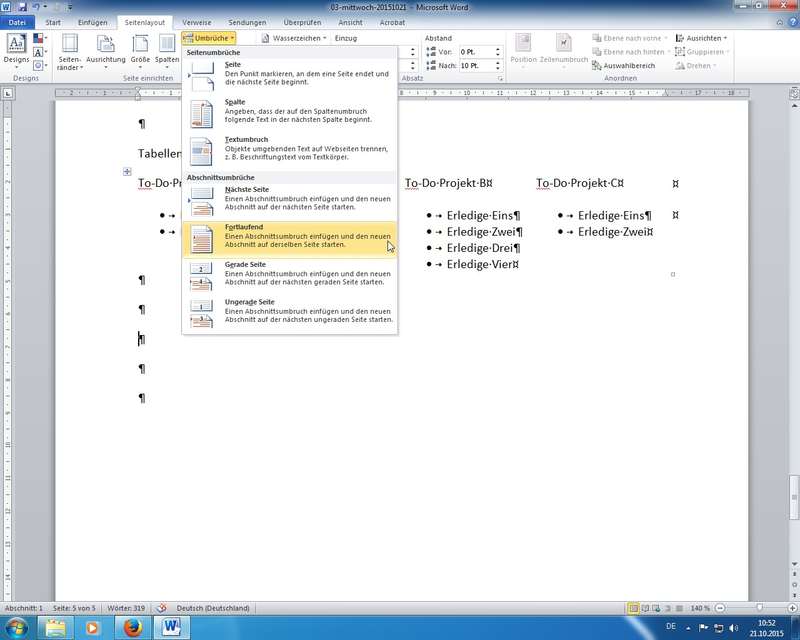This screenshot has width=800, height=640.
Task: Click the Zeilenumbruch wrap text button
Action: (564, 50)
